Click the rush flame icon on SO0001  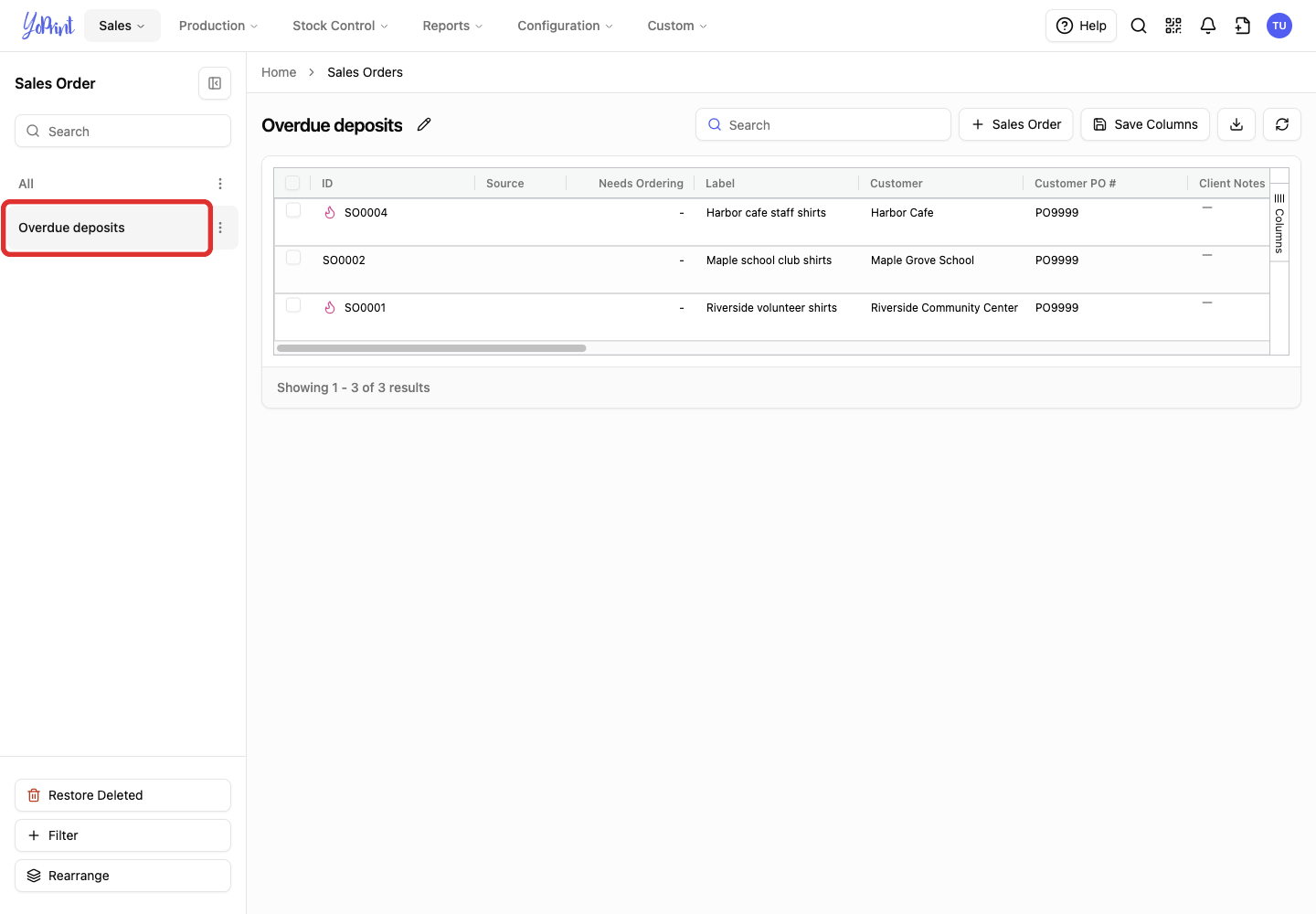point(330,307)
